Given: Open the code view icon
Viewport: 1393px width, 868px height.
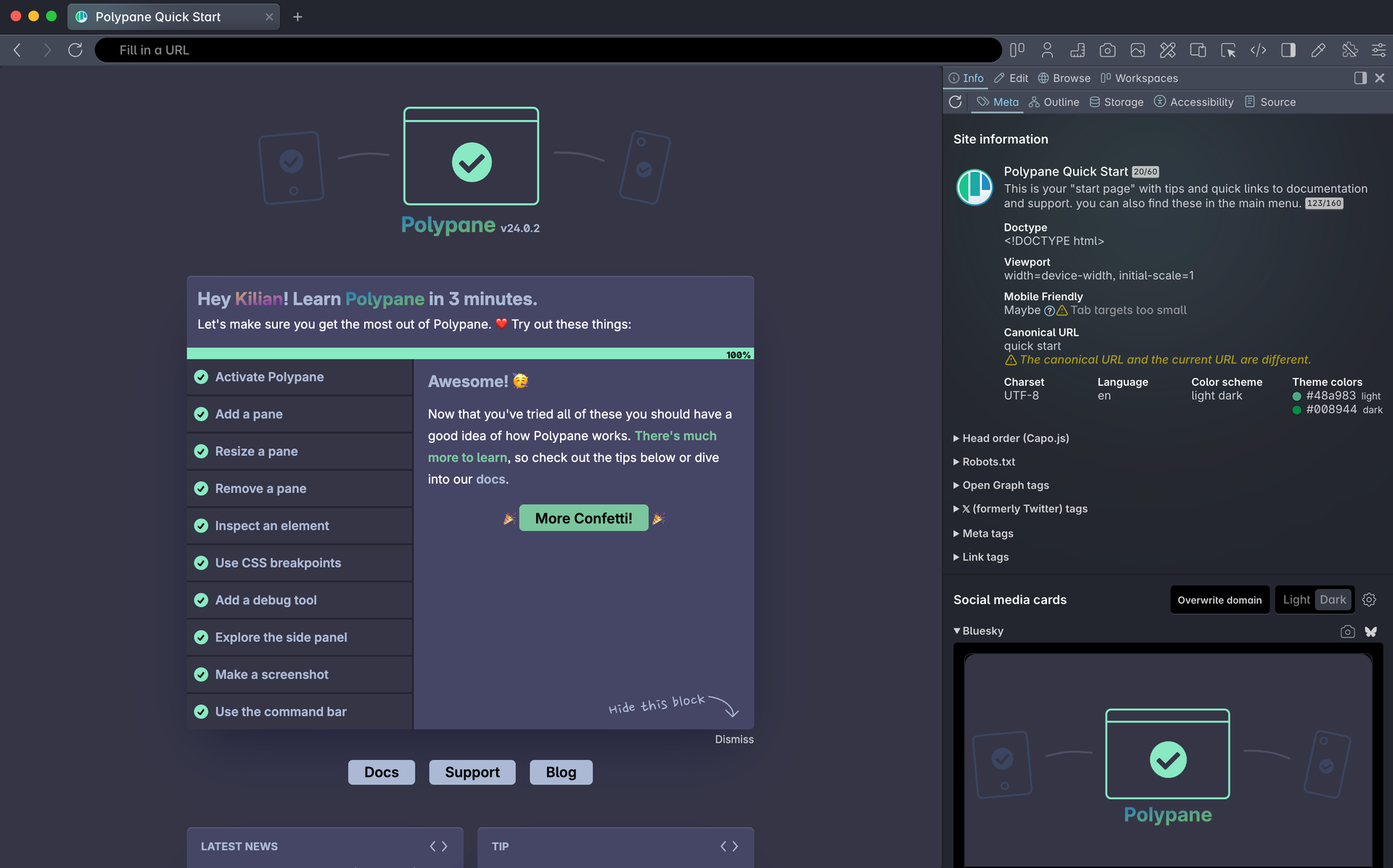Looking at the screenshot, I should pyautogui.click(x=1259, y=50).
